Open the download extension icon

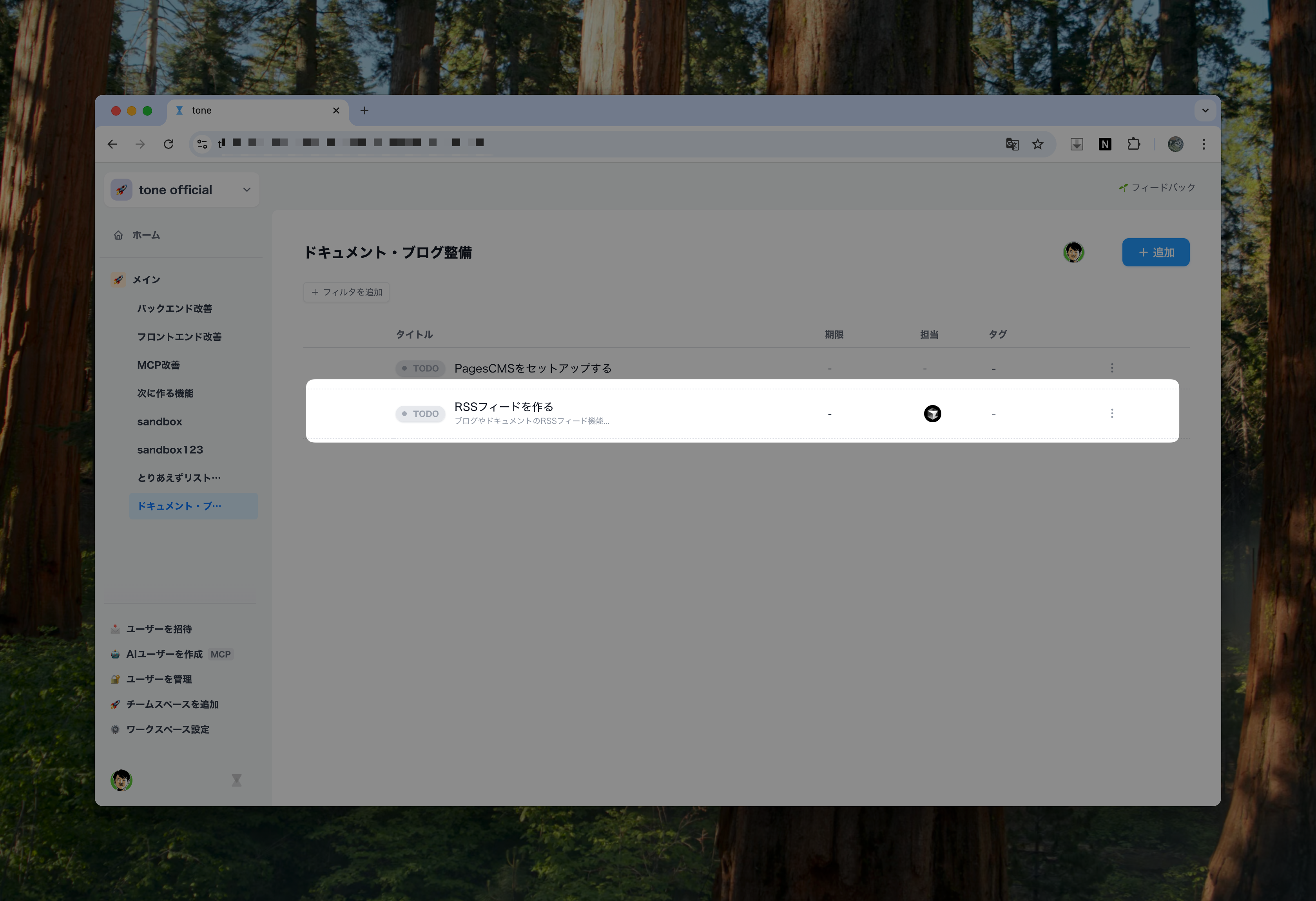1077,144
